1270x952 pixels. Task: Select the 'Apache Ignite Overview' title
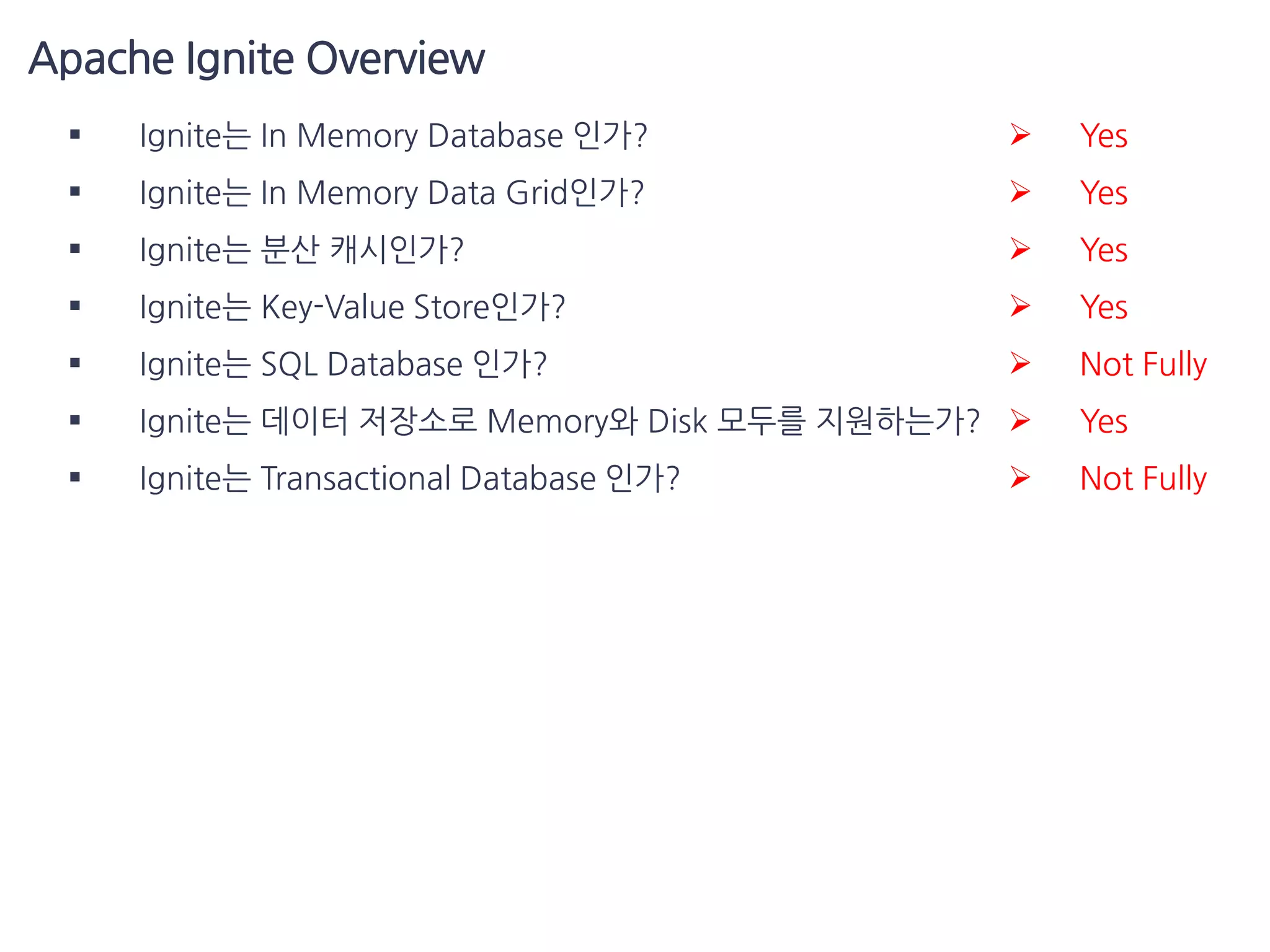pos(256,59)
